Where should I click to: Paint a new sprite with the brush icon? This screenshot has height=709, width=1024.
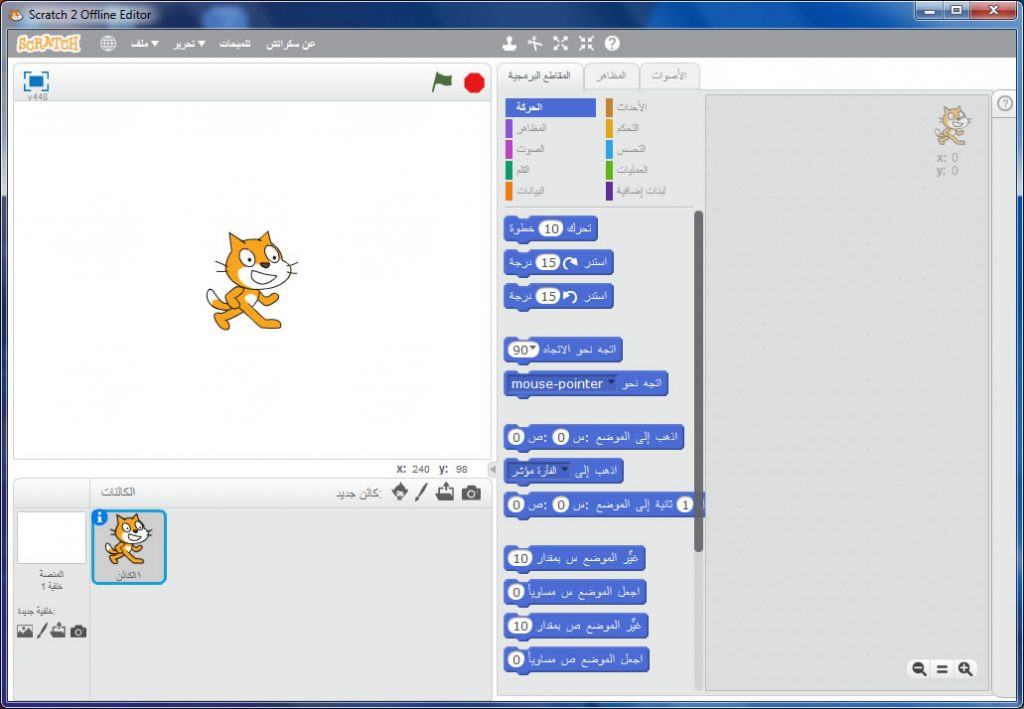(421, 492)
